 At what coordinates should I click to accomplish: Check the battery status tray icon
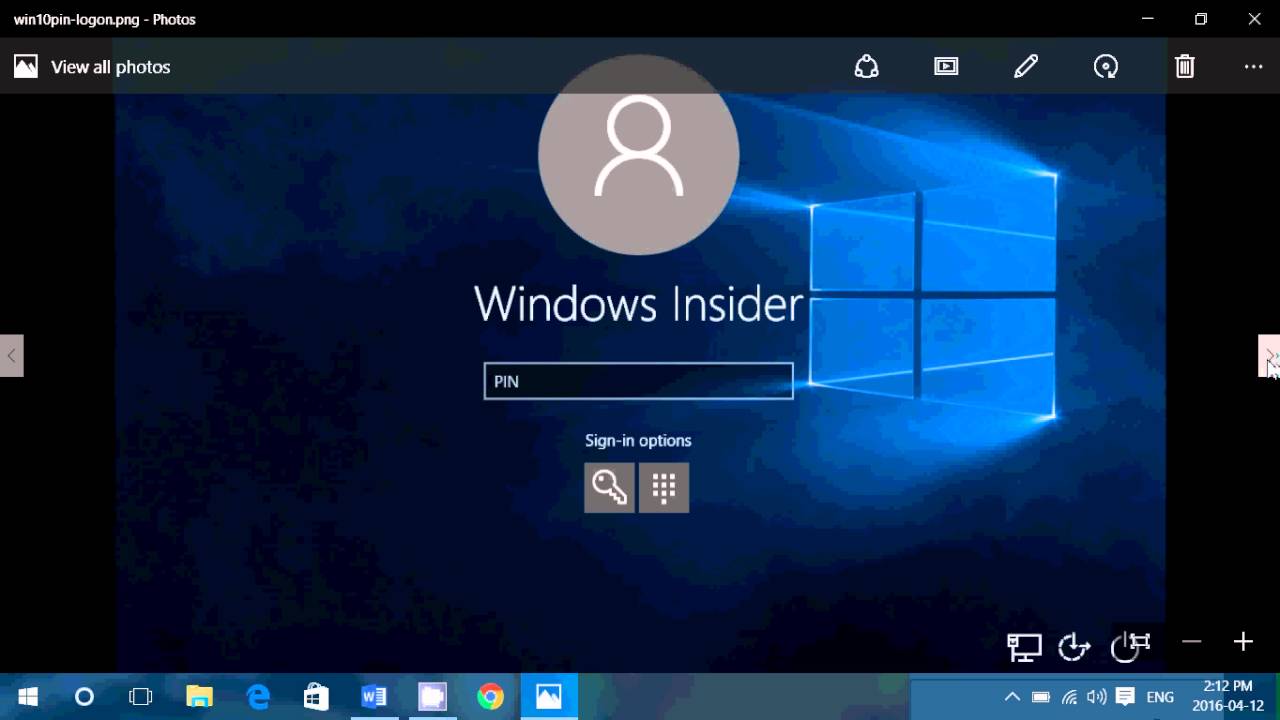[1040, 697]
